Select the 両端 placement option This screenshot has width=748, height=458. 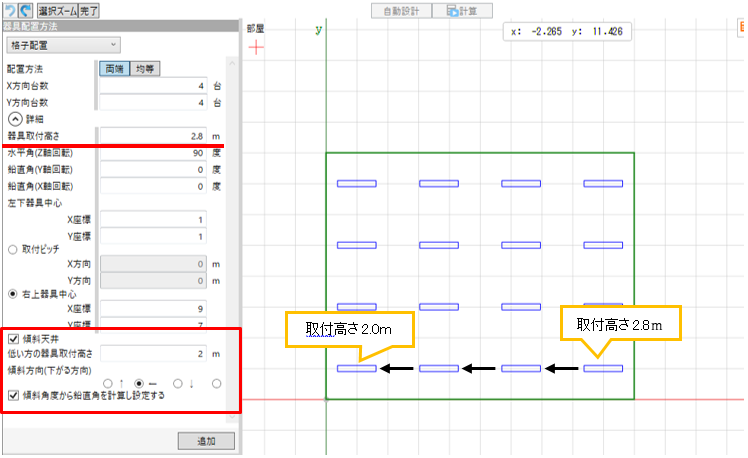114,69
